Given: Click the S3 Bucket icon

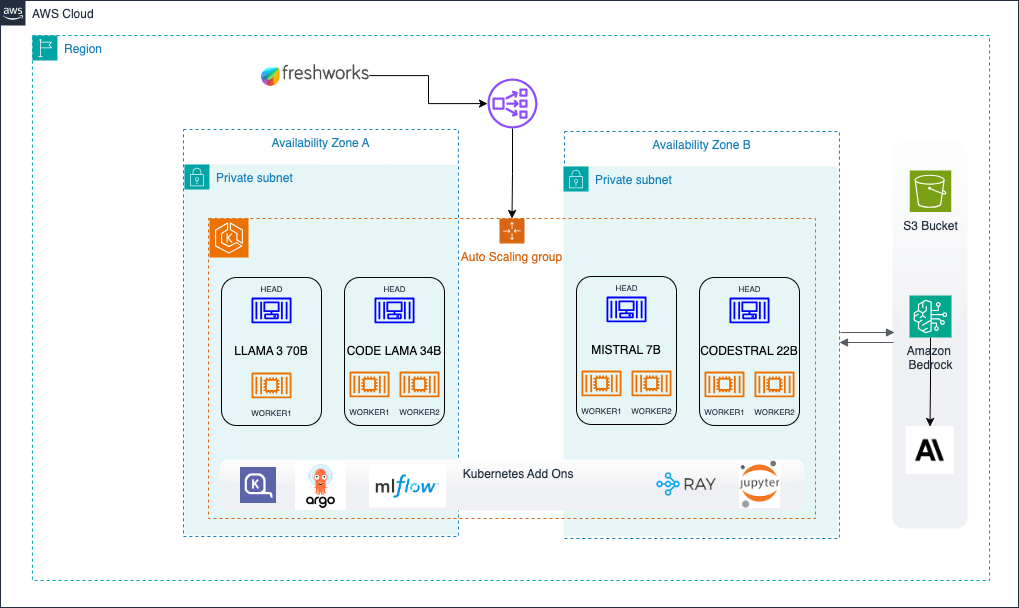Looking at the screenshot, I should pos(930,191).
